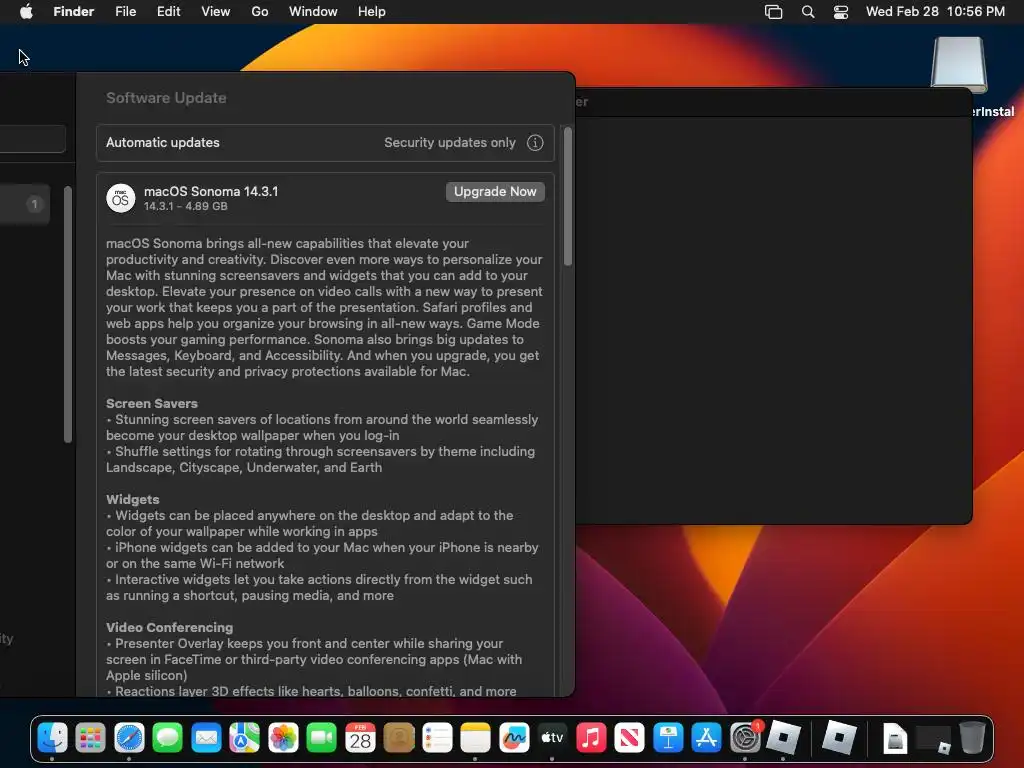This screenshot has width=1024, height=768.
Task: Open the Finder menu
Action: click(74, 12)
